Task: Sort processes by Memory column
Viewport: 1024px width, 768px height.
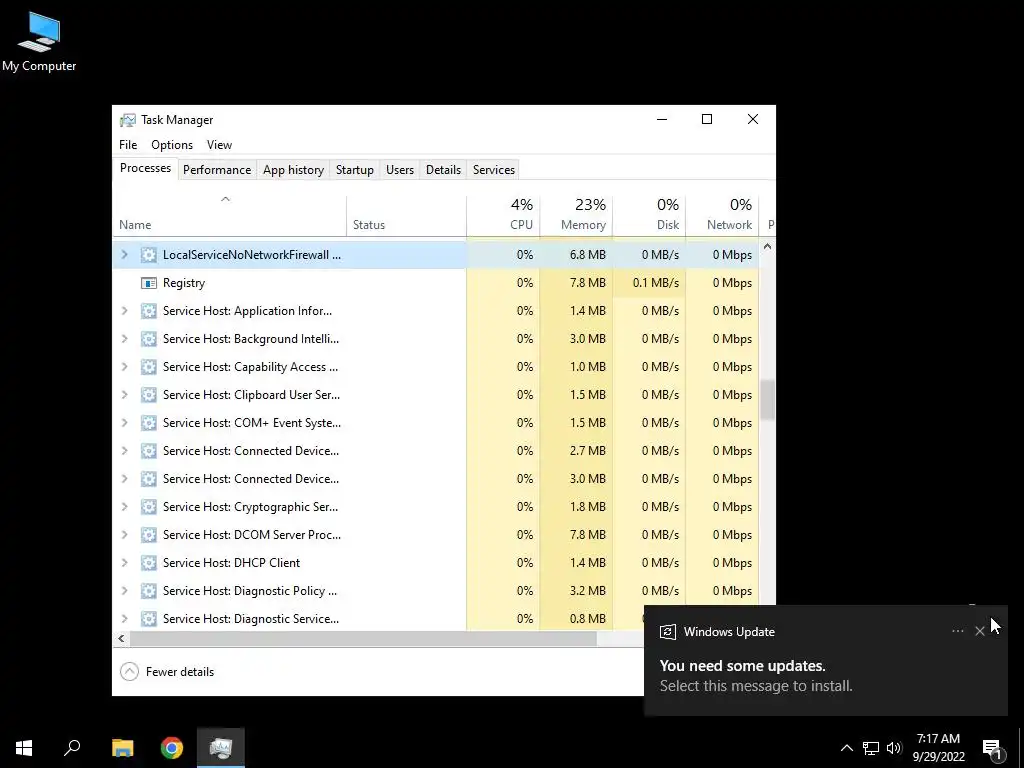Action: 577,216
